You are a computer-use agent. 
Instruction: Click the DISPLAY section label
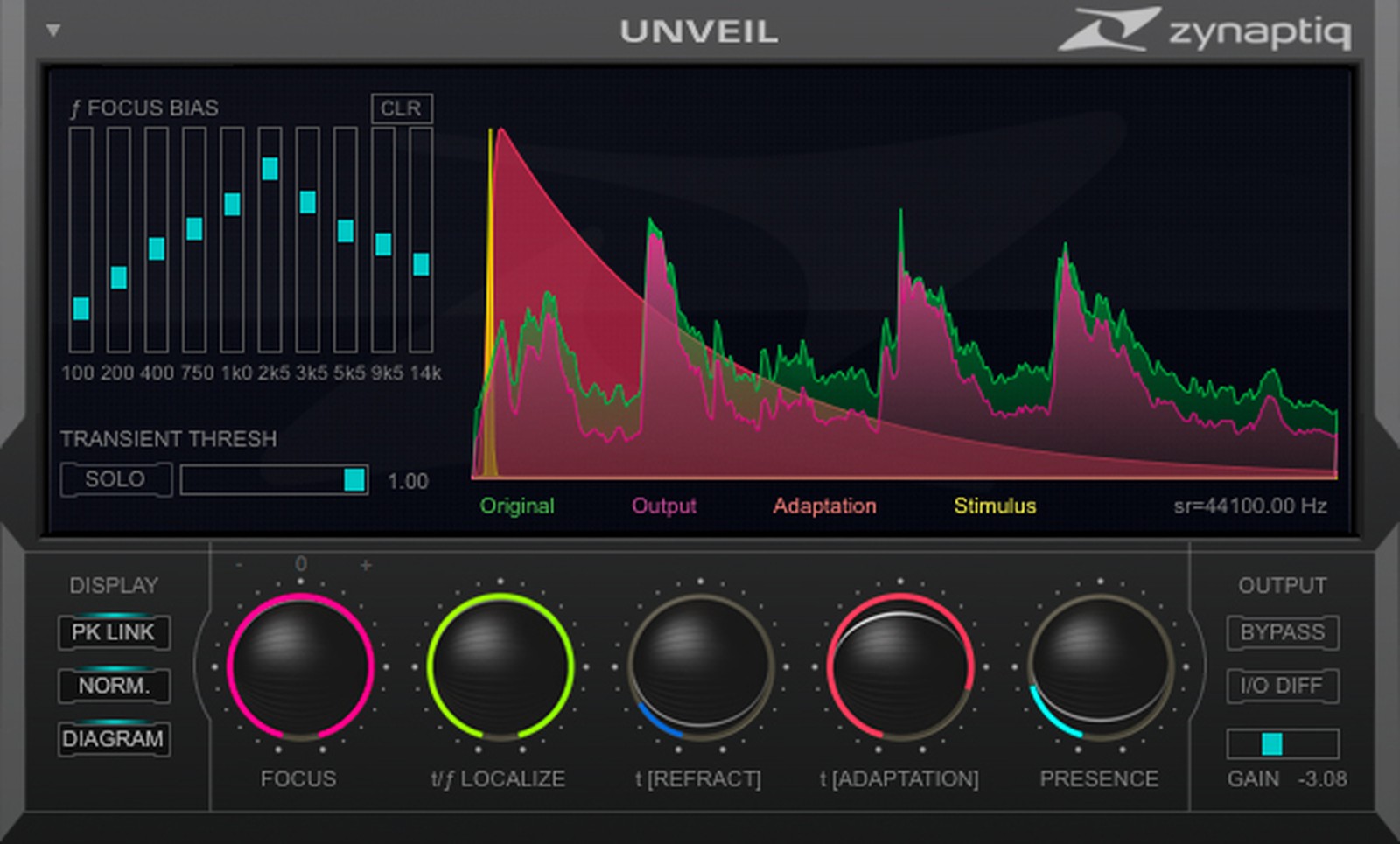coord(114,585)
